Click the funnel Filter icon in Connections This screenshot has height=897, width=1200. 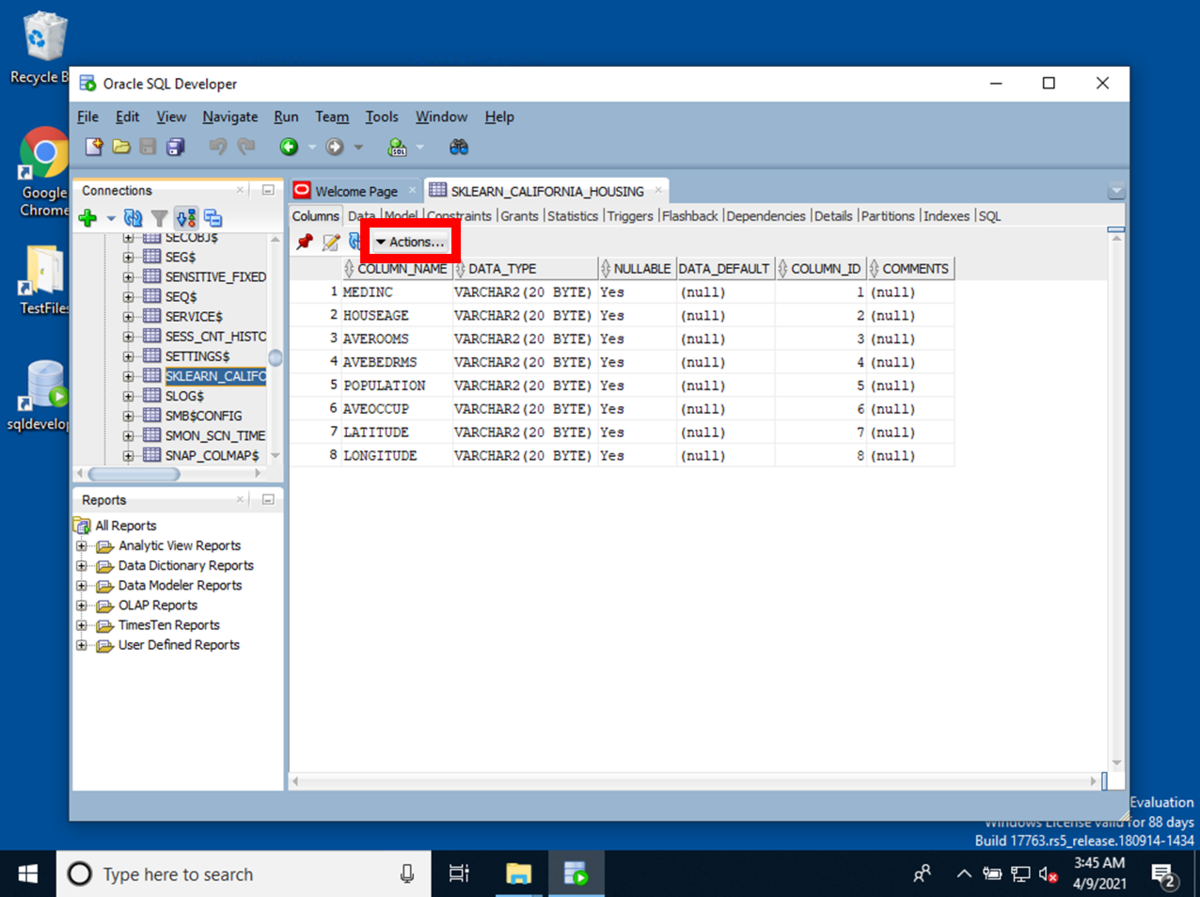pyautogui.click(x=159, y=218)
